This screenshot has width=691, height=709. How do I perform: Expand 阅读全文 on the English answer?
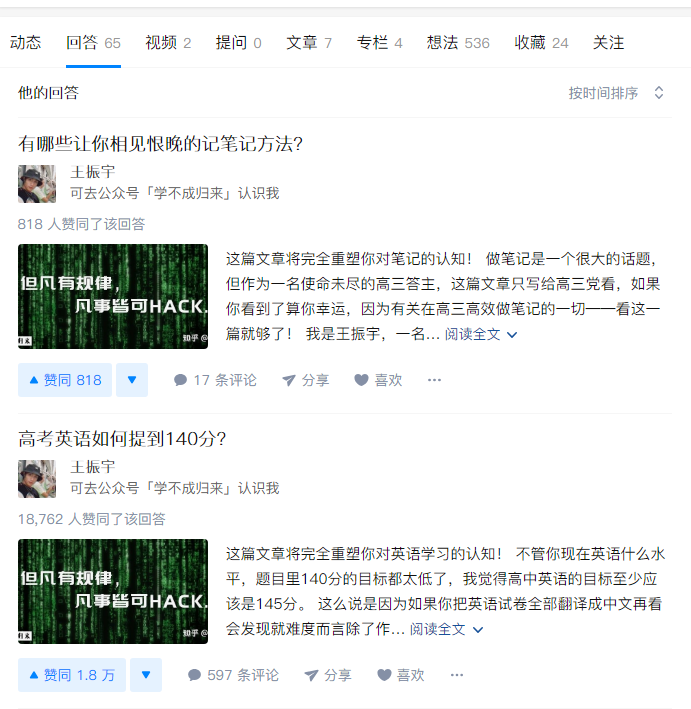point(446,629)
